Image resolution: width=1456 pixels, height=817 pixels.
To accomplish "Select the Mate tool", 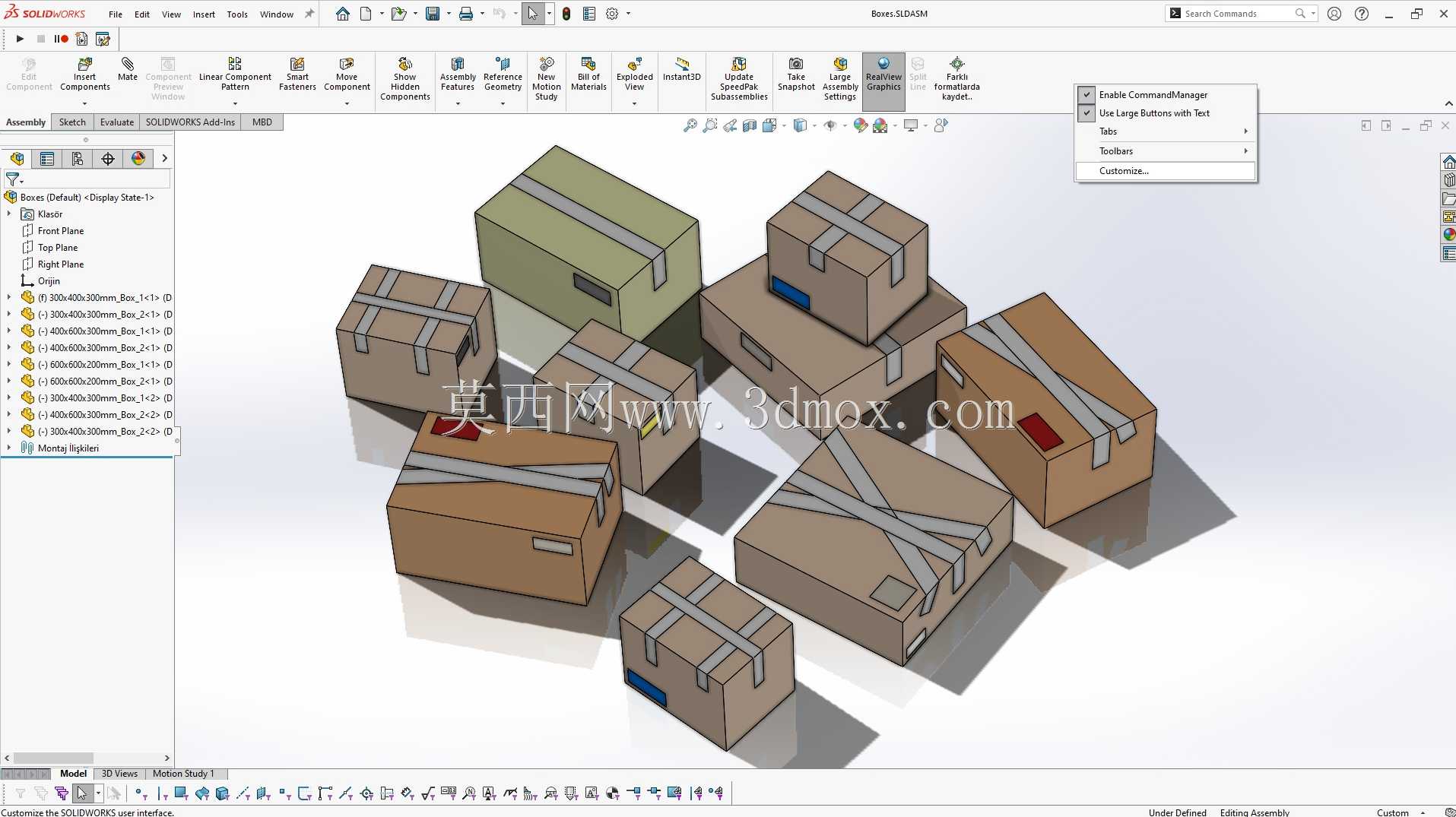I will pyautogui.click(x=128, y=69).
